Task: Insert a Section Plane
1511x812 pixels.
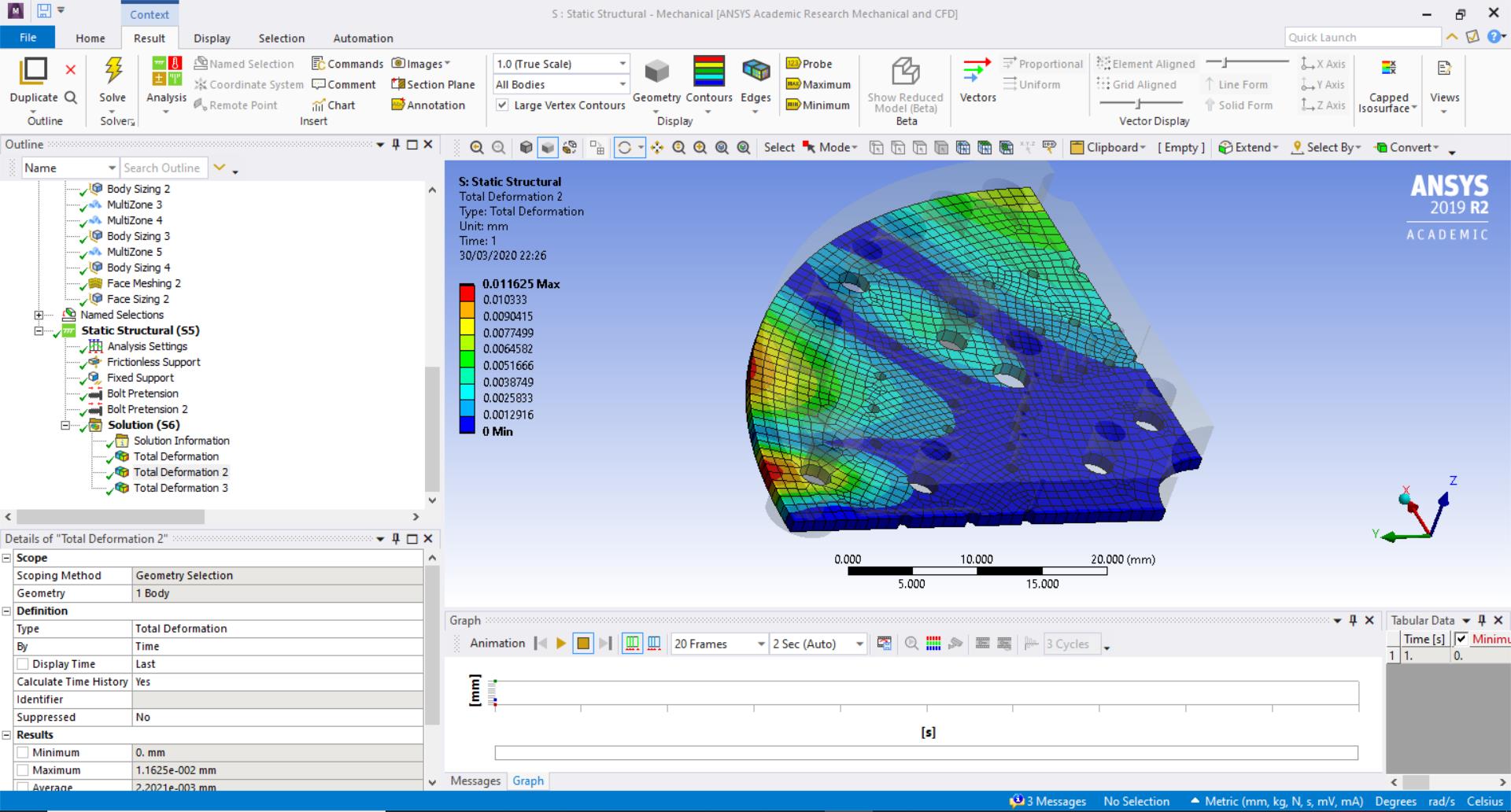Action: pos(433,84)
